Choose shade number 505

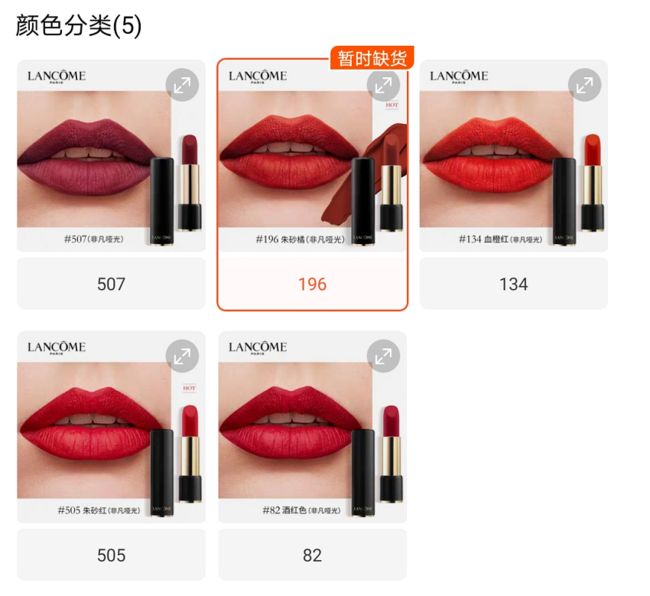click(111, 555)
